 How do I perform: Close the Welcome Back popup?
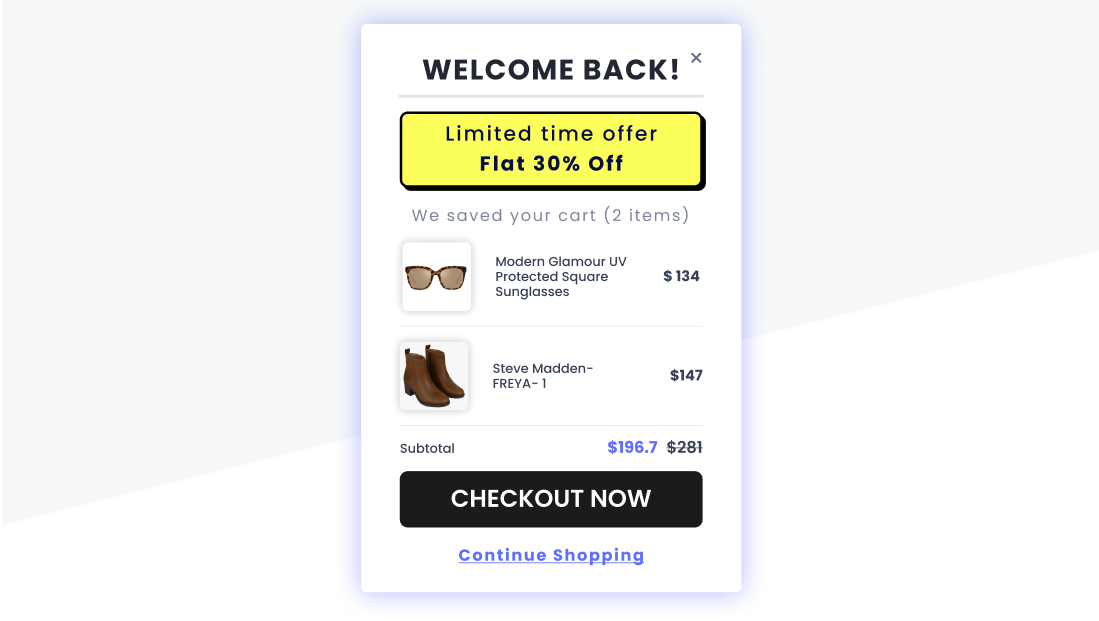click(x=696, y=58)
